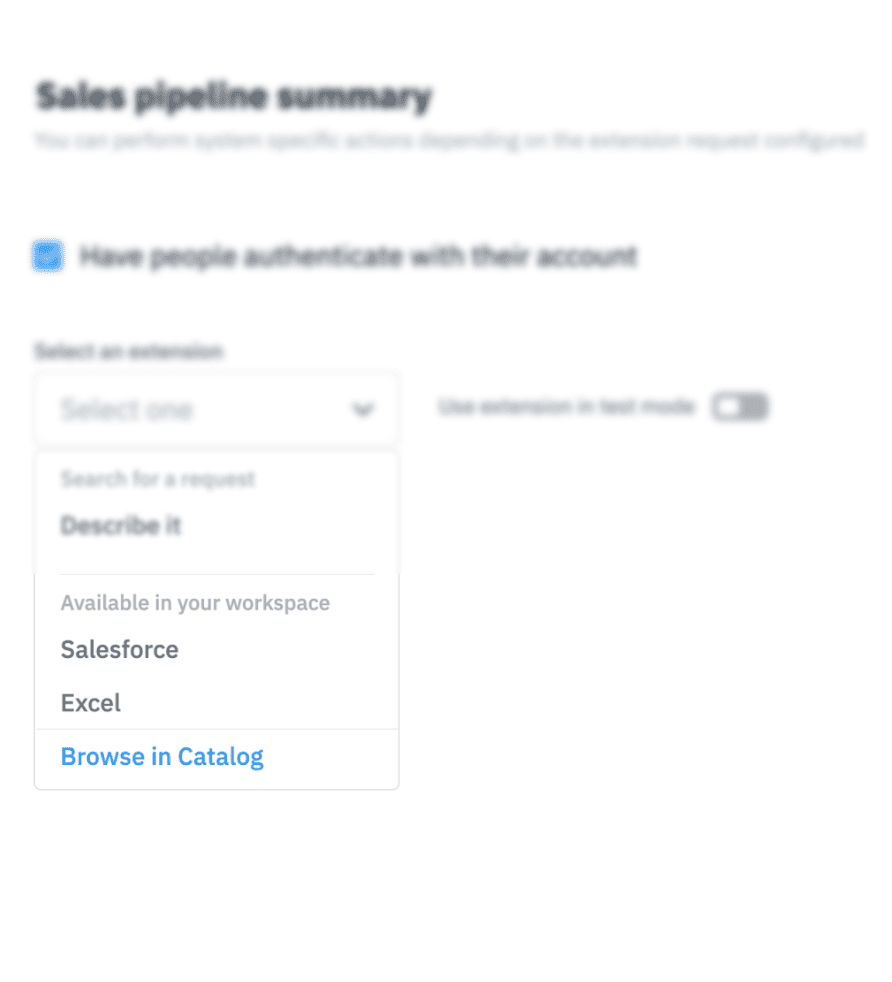
Task: Click the 'Select an extension' field label
Action: 128,351
